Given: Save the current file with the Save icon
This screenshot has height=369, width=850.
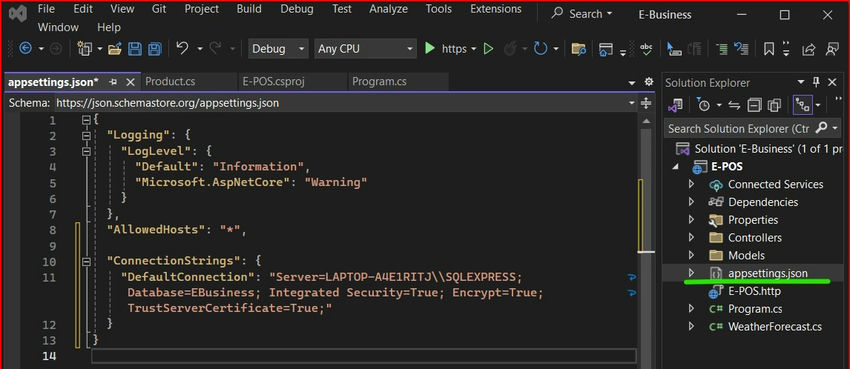Looking at the screenshot, I should pyautogui.click(x=134, y=49).
